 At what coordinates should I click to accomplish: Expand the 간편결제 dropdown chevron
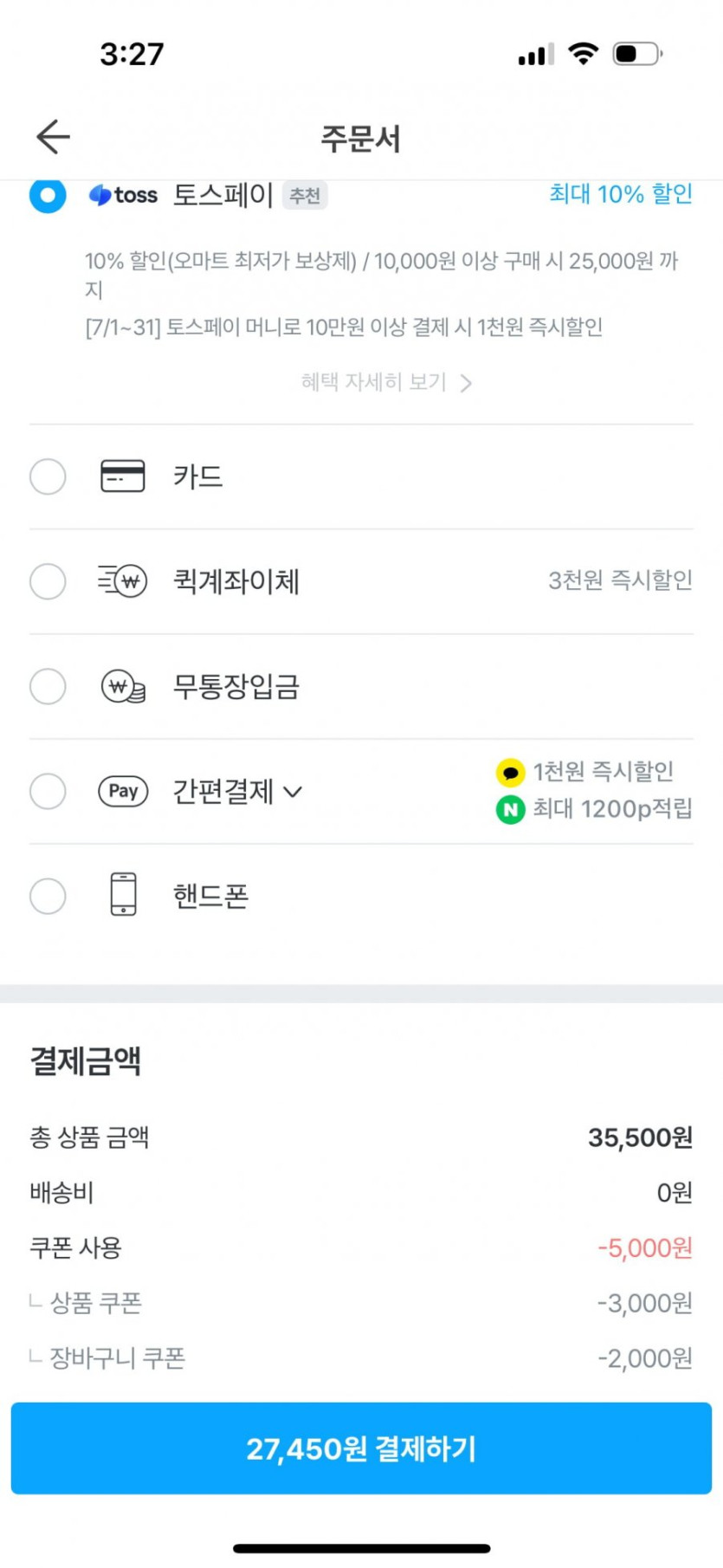point(293,792)
